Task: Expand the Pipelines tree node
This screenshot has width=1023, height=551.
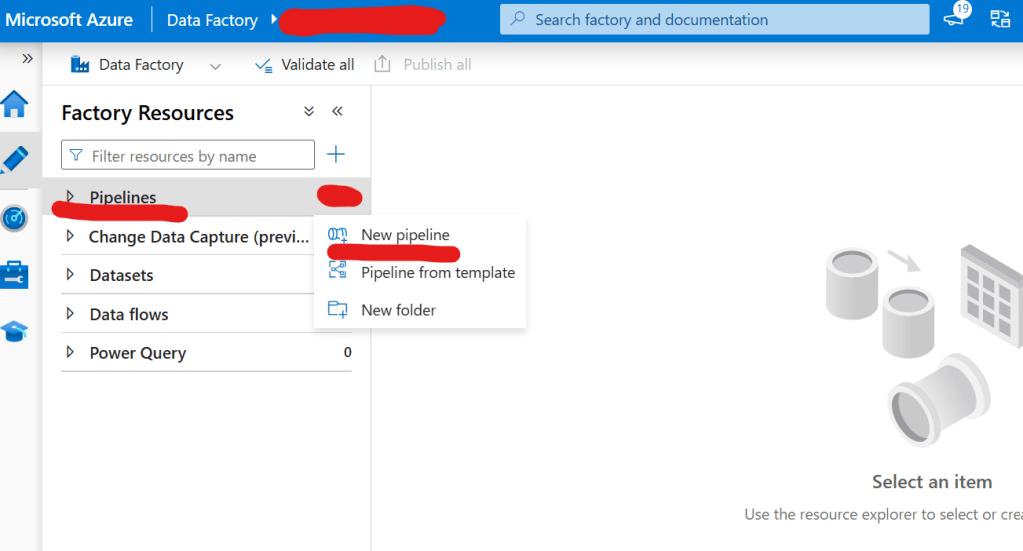Action: tap(70, 197)
